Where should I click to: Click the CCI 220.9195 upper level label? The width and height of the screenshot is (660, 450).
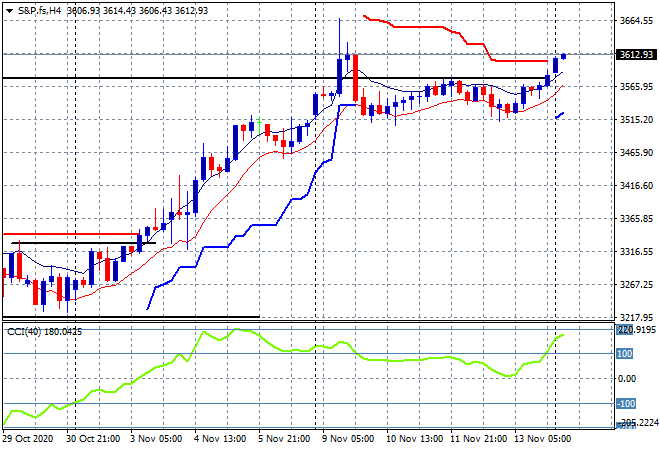(x=636, y=330)
